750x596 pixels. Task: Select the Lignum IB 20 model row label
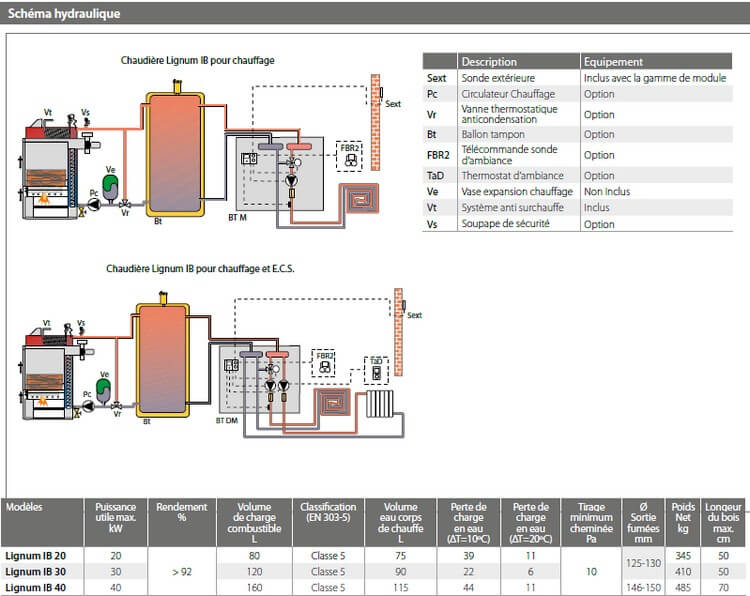pos(36,554)
